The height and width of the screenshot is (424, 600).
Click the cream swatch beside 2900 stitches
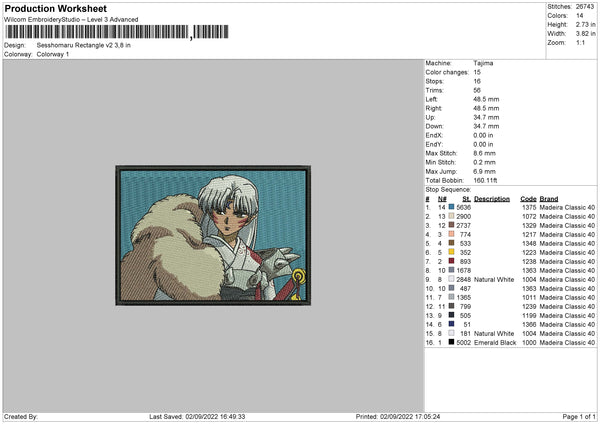coord(452,216)
